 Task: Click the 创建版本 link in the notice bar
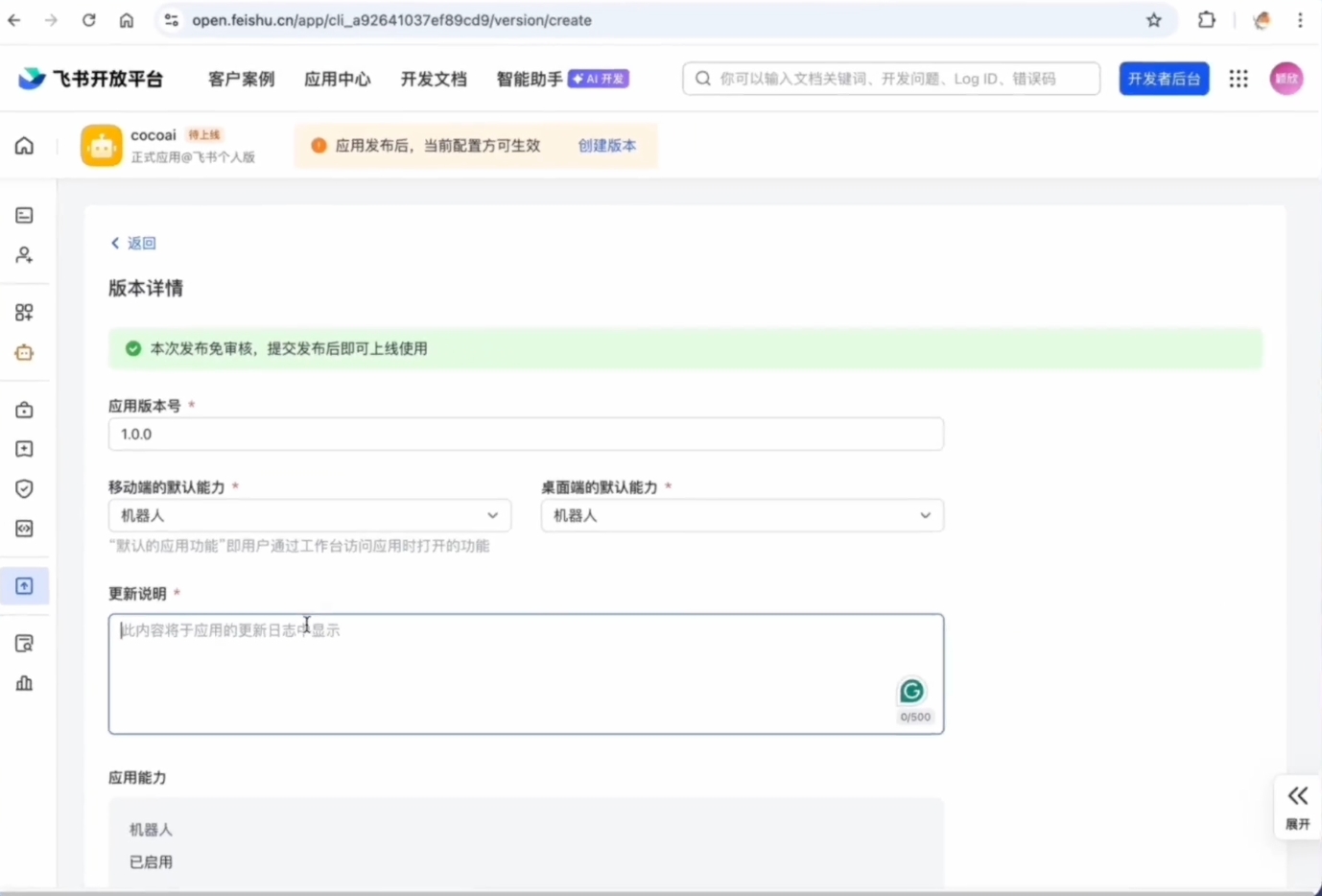tap(606, 146)
